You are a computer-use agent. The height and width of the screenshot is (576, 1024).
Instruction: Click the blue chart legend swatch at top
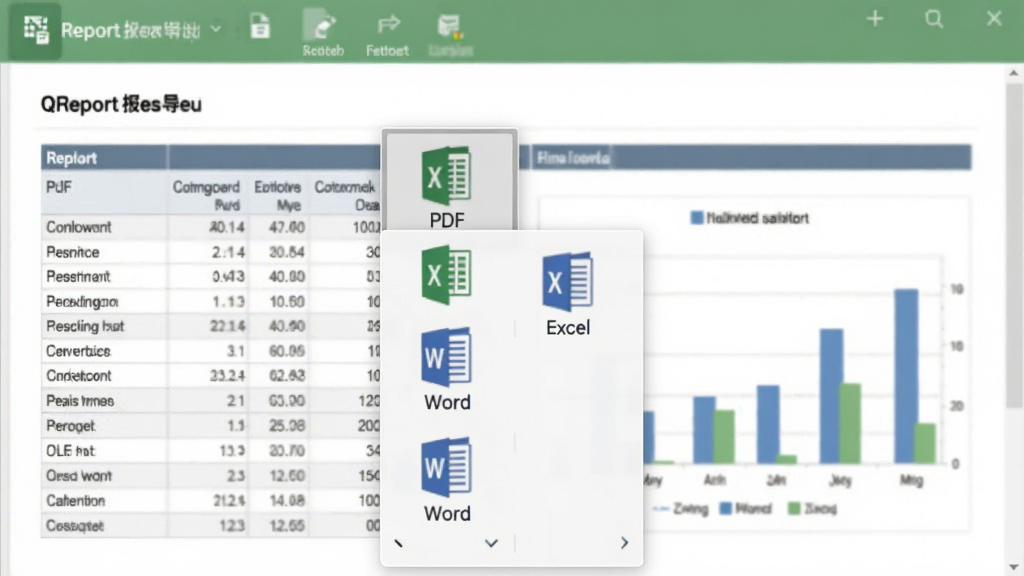point(697,217)
